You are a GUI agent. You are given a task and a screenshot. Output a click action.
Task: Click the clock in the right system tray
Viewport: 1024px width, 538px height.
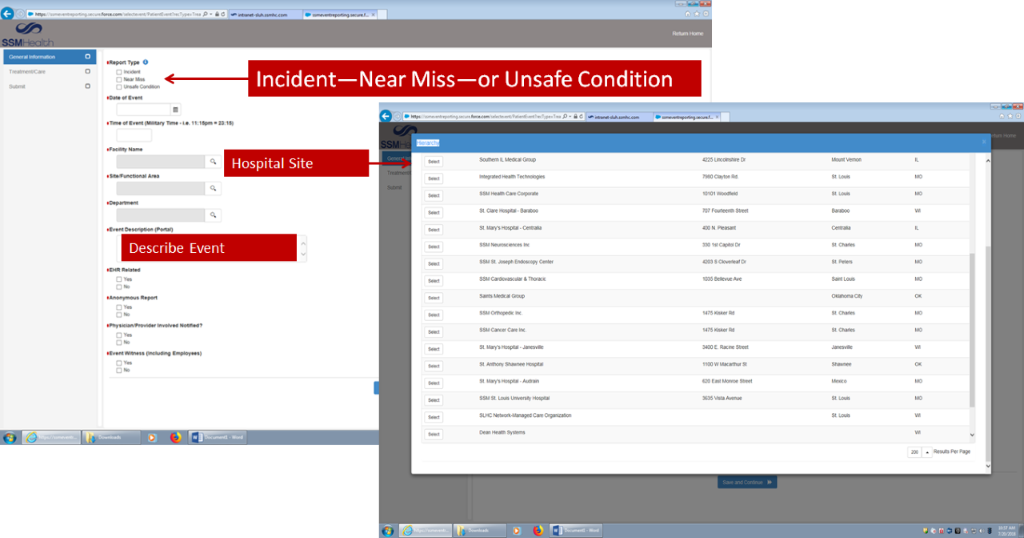pyautogui.click(x=1006, y=531)
